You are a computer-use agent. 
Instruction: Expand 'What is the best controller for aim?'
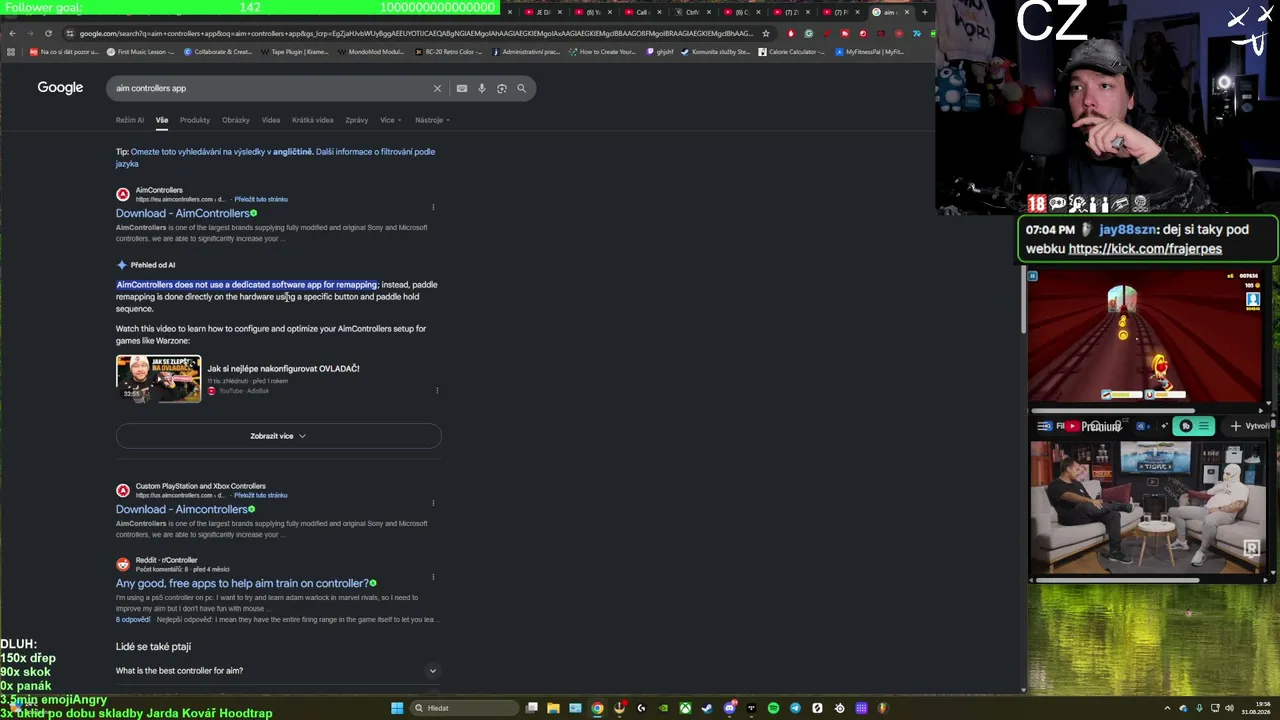278,671
